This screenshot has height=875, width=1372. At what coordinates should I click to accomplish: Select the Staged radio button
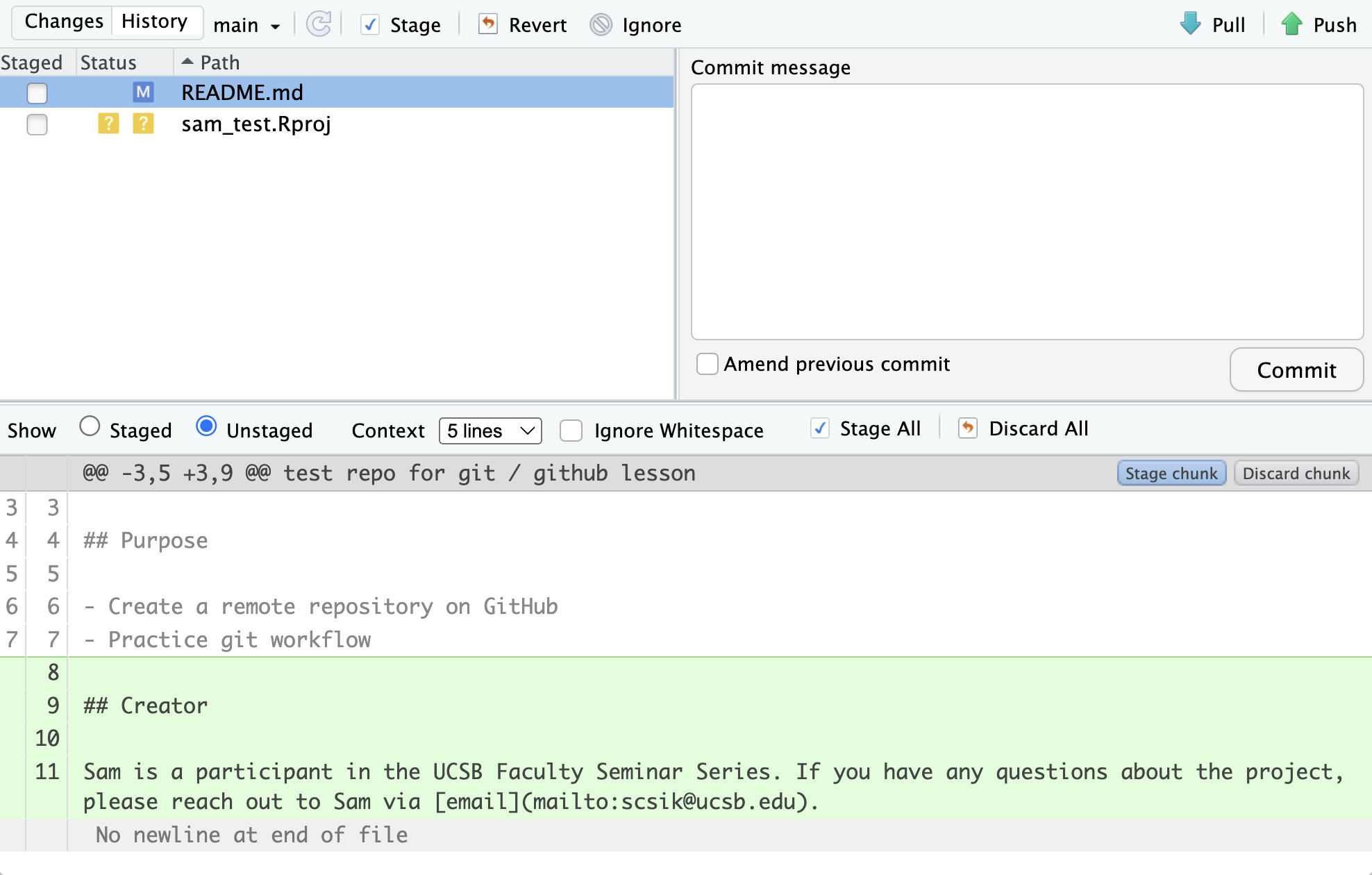[x=90, y=426]
